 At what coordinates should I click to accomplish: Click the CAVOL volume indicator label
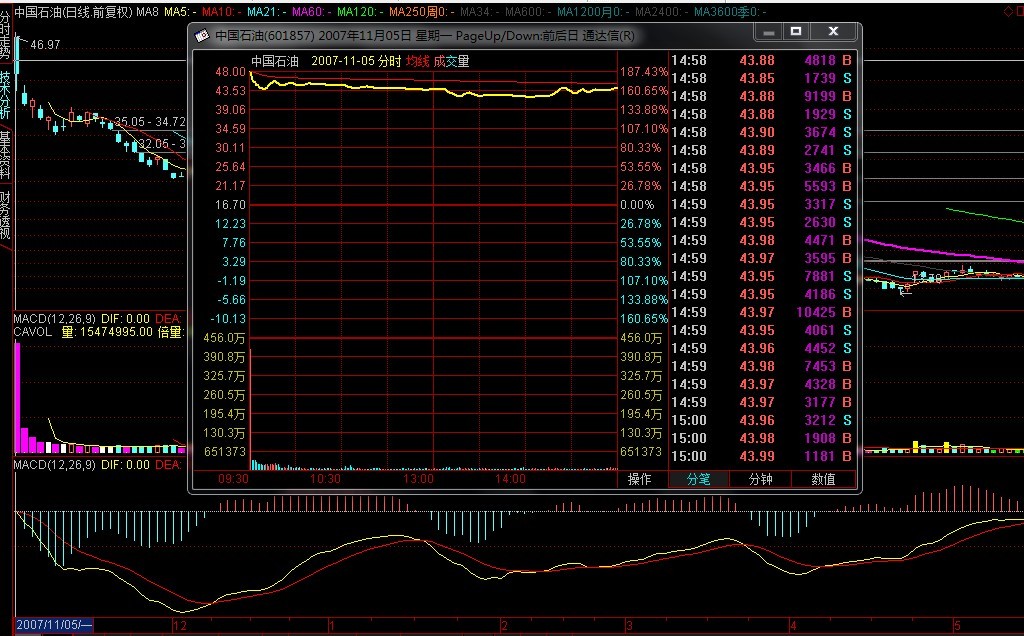(32, 332)
